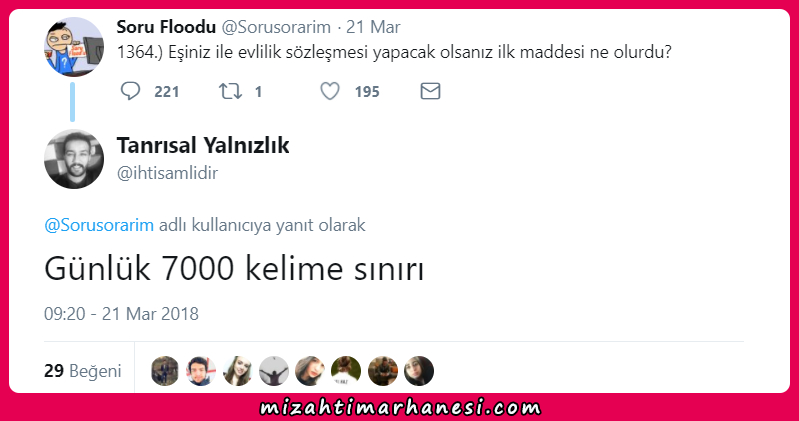Click third liker avatar, blonde woman
Viewport: 799px width, 421px height.
(237, 371)
